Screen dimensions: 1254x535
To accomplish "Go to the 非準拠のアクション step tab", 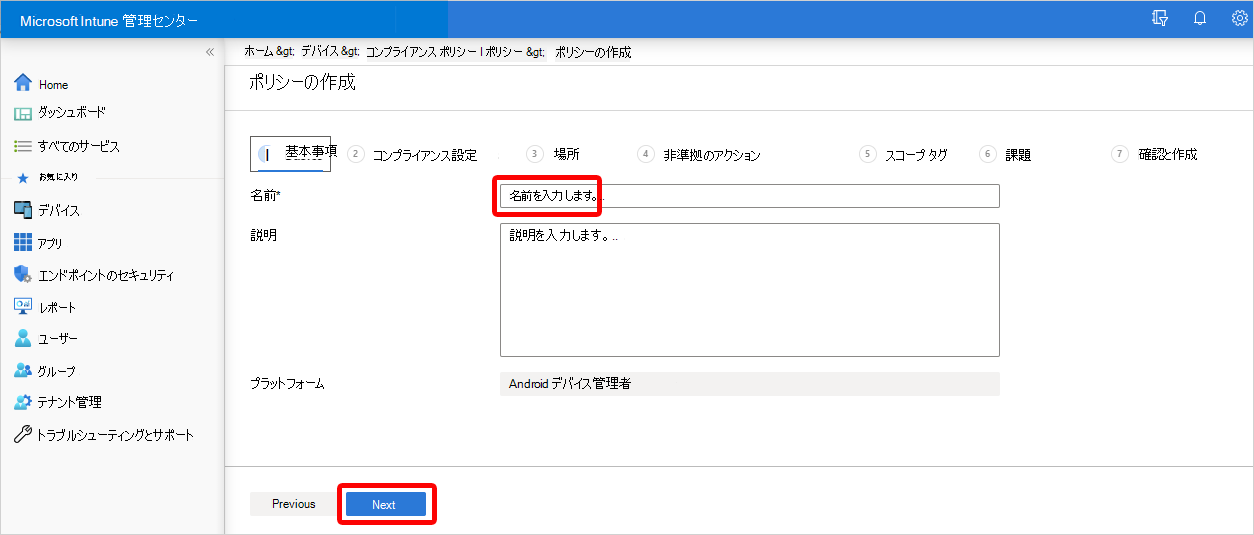I will [711, 155].
